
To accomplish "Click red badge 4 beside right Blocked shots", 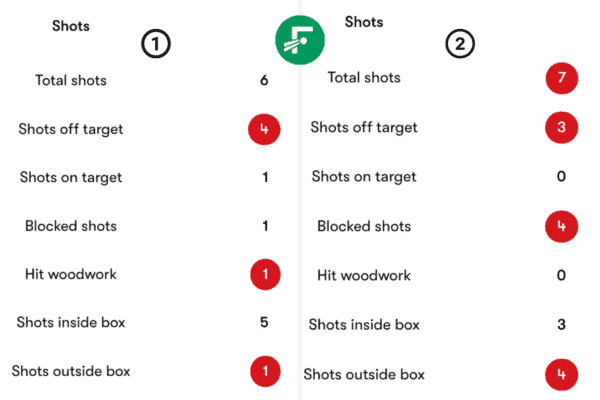I will [x=561, y=226].
